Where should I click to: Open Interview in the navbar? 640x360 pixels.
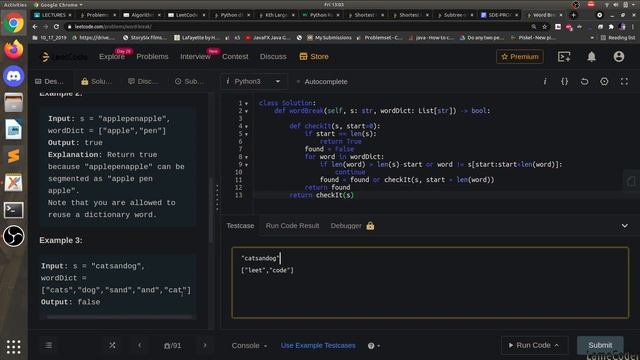[x=196, y=57]
